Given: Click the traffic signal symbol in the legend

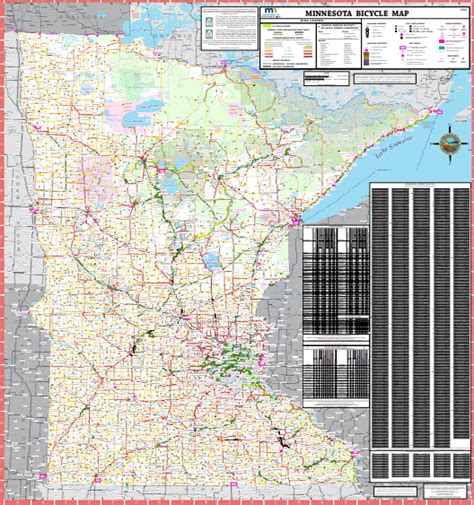Looking at the screenshot, I should click(367, 32).
